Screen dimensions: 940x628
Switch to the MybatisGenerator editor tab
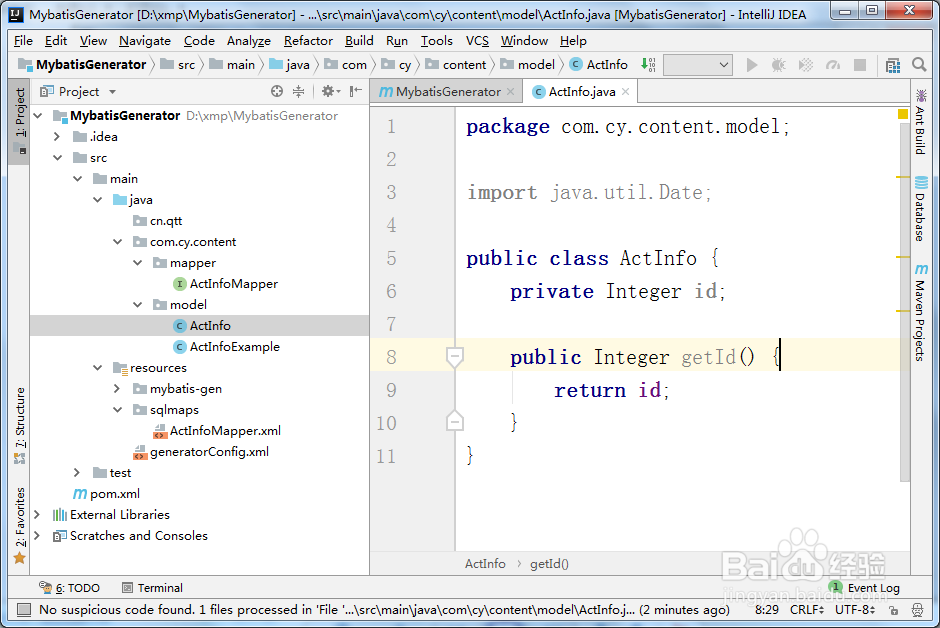click(447, 92)
